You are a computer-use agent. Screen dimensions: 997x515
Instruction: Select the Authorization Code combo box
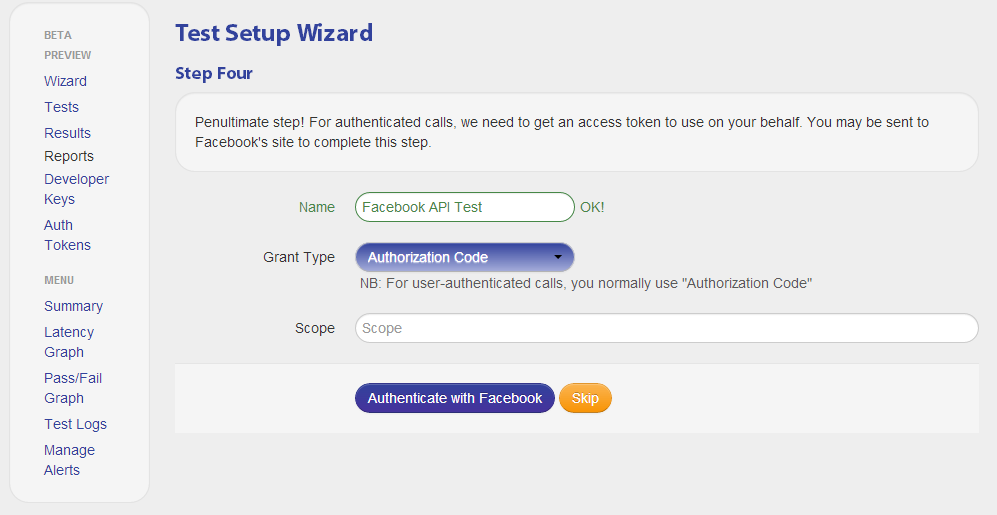[x=465, y=258]
